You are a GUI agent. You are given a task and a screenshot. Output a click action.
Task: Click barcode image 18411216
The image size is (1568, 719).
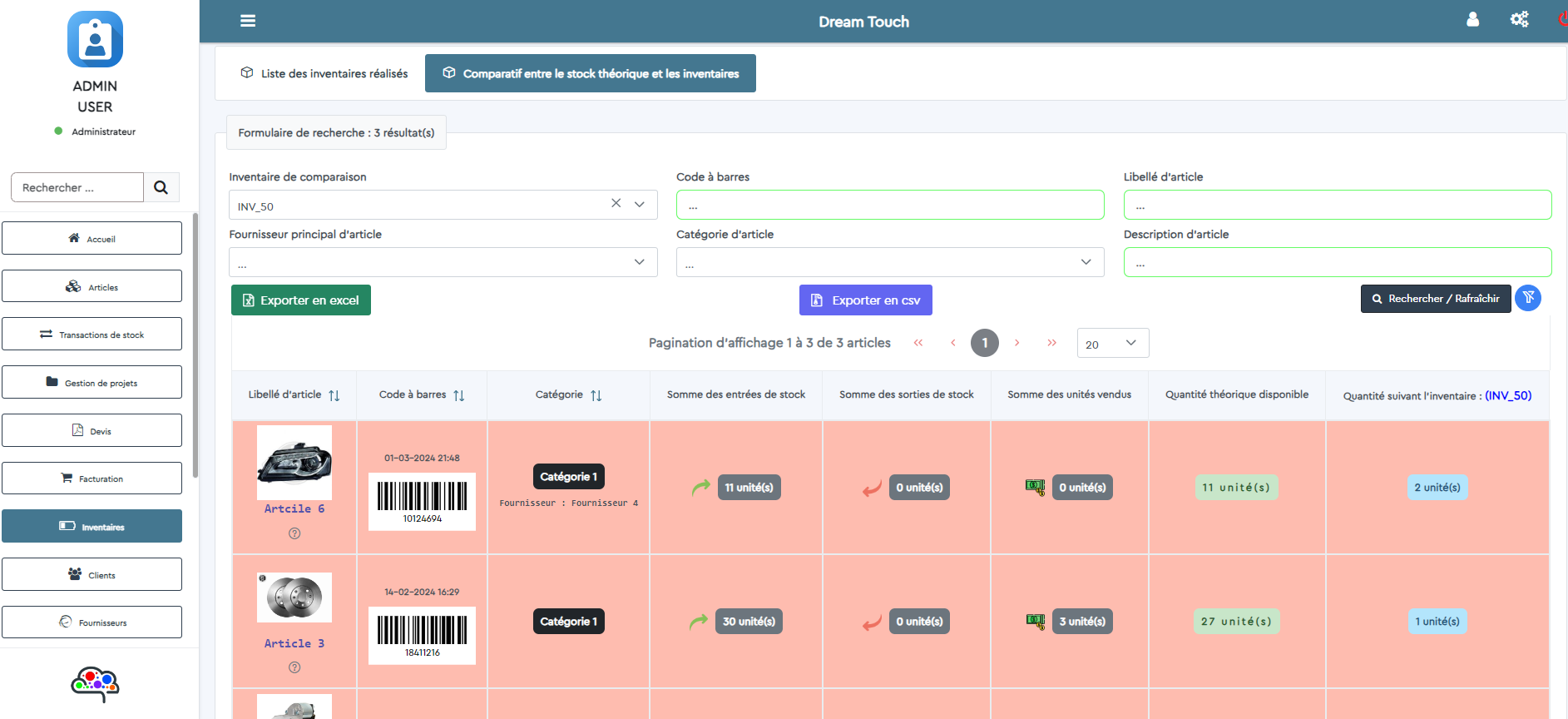click(422, 636)
